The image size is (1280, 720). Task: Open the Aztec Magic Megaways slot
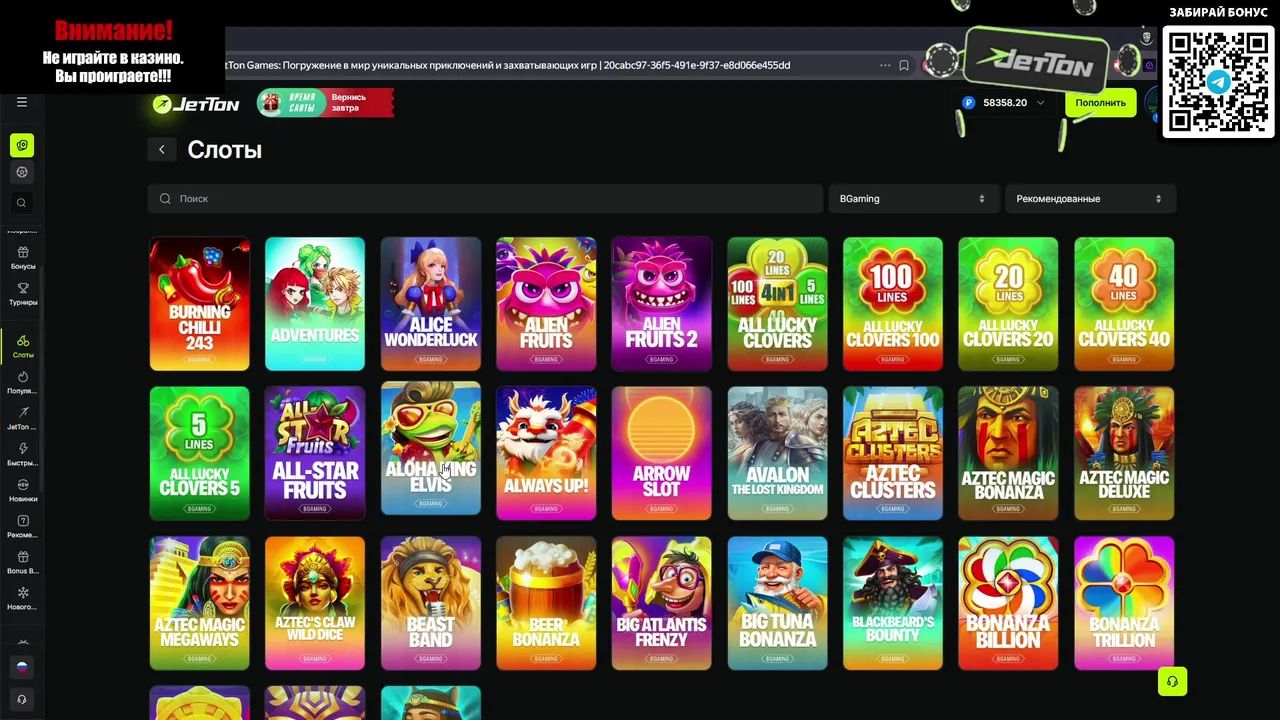tap(199, 604)
